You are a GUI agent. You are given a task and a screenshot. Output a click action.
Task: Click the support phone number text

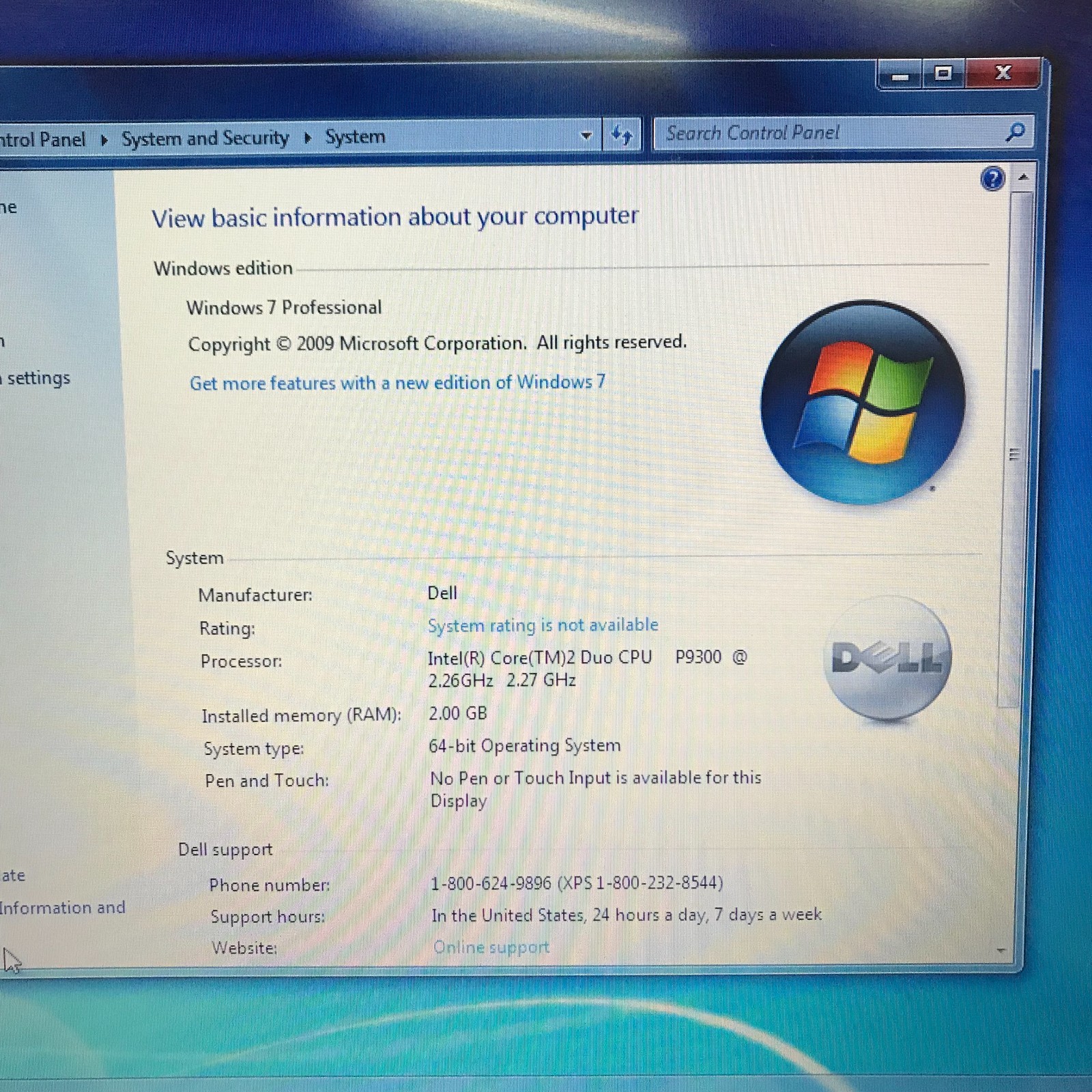[x=576, y=883]
